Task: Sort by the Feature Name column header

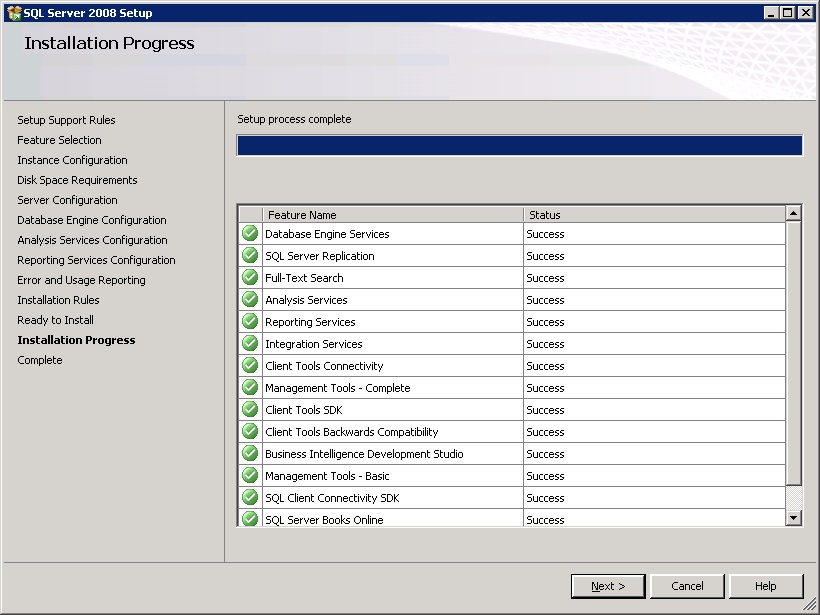Action: click(393, 214)
